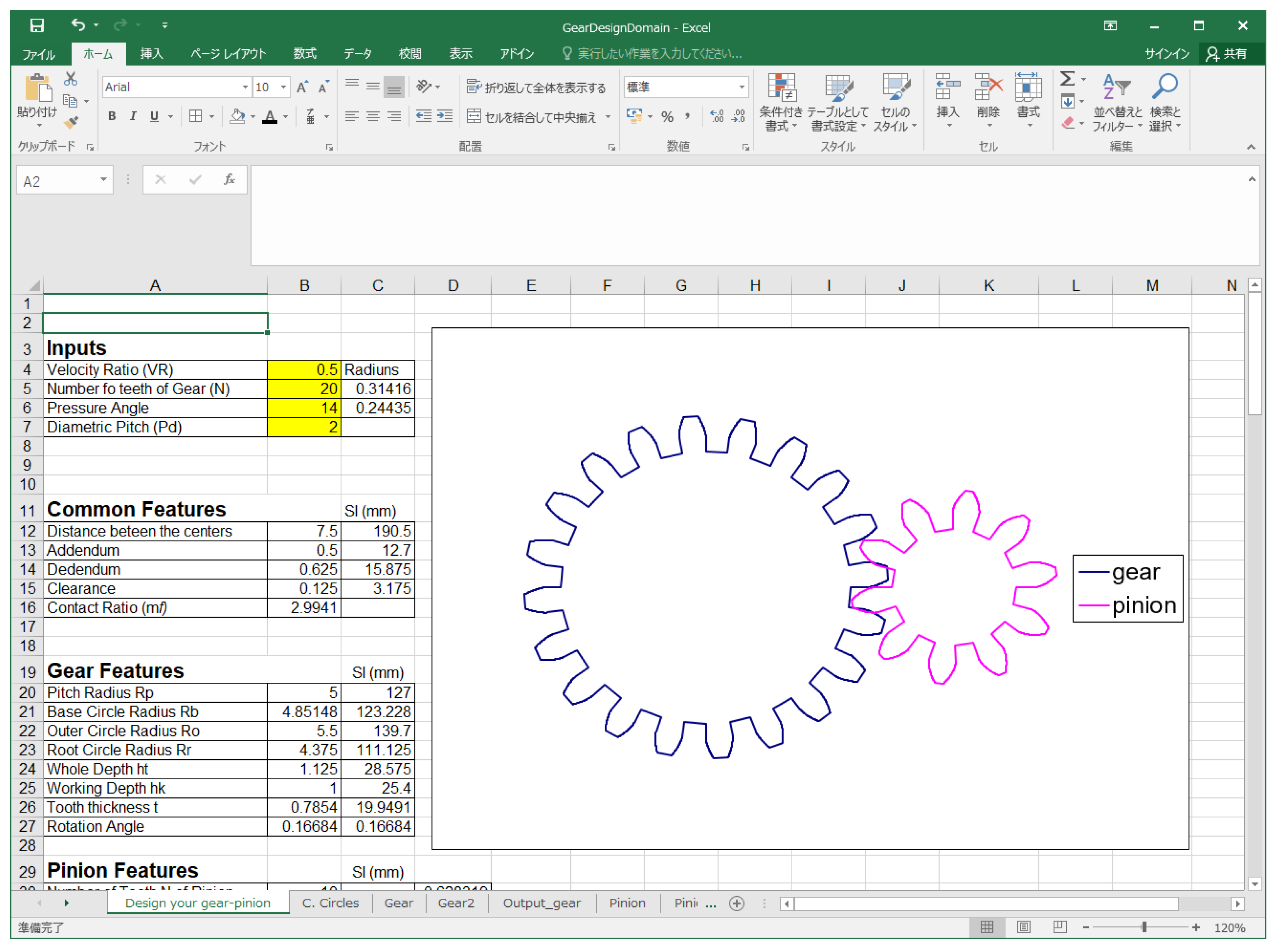The width and height of the screenshot is (1278, 952).
Task: Open the Arial font name dropdown
Action: tap(245, 87)
